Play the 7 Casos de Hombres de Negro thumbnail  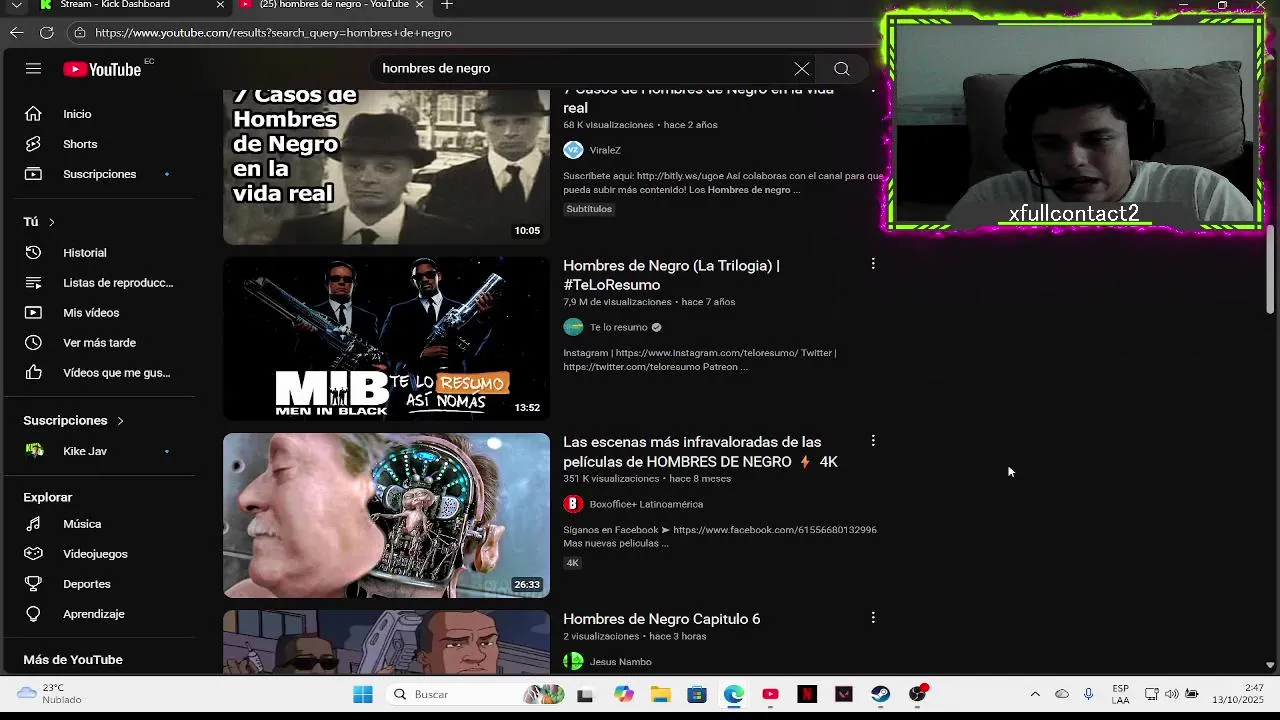[386, 166]
